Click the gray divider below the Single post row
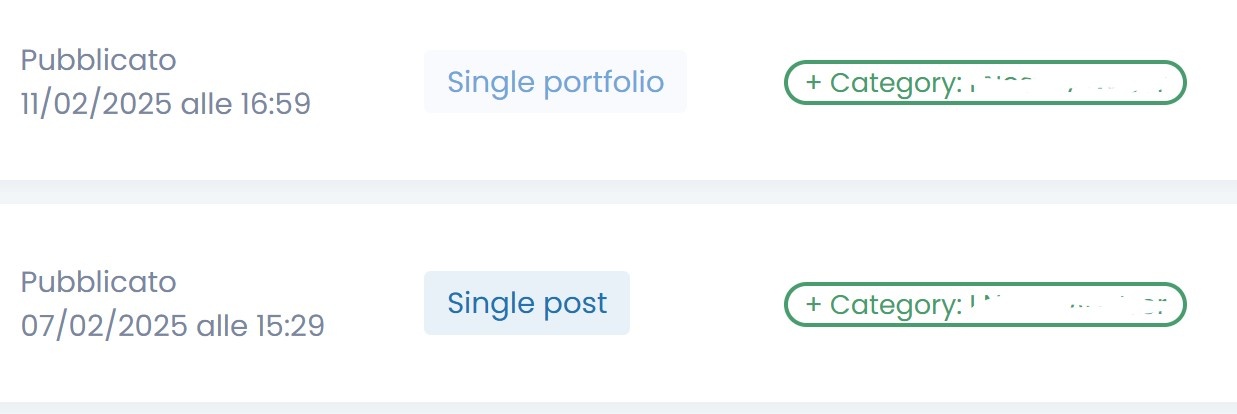 pyautogui.click(x=618, y=408)
